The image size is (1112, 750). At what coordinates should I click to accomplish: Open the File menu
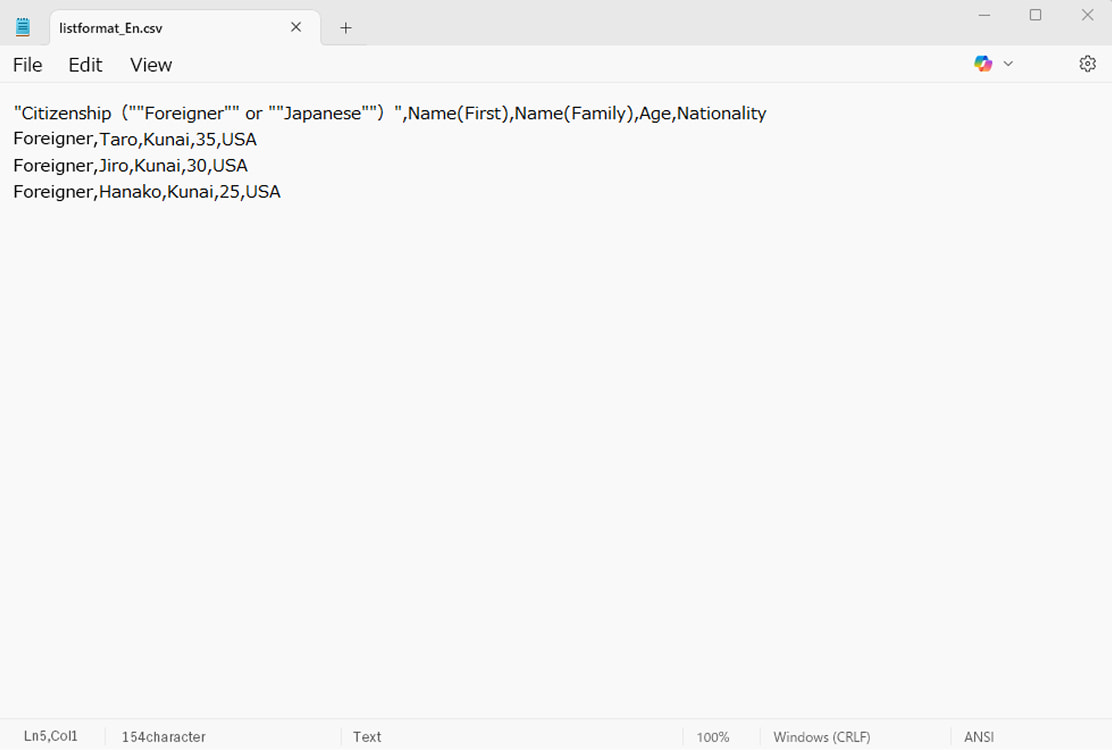(27, 64)
